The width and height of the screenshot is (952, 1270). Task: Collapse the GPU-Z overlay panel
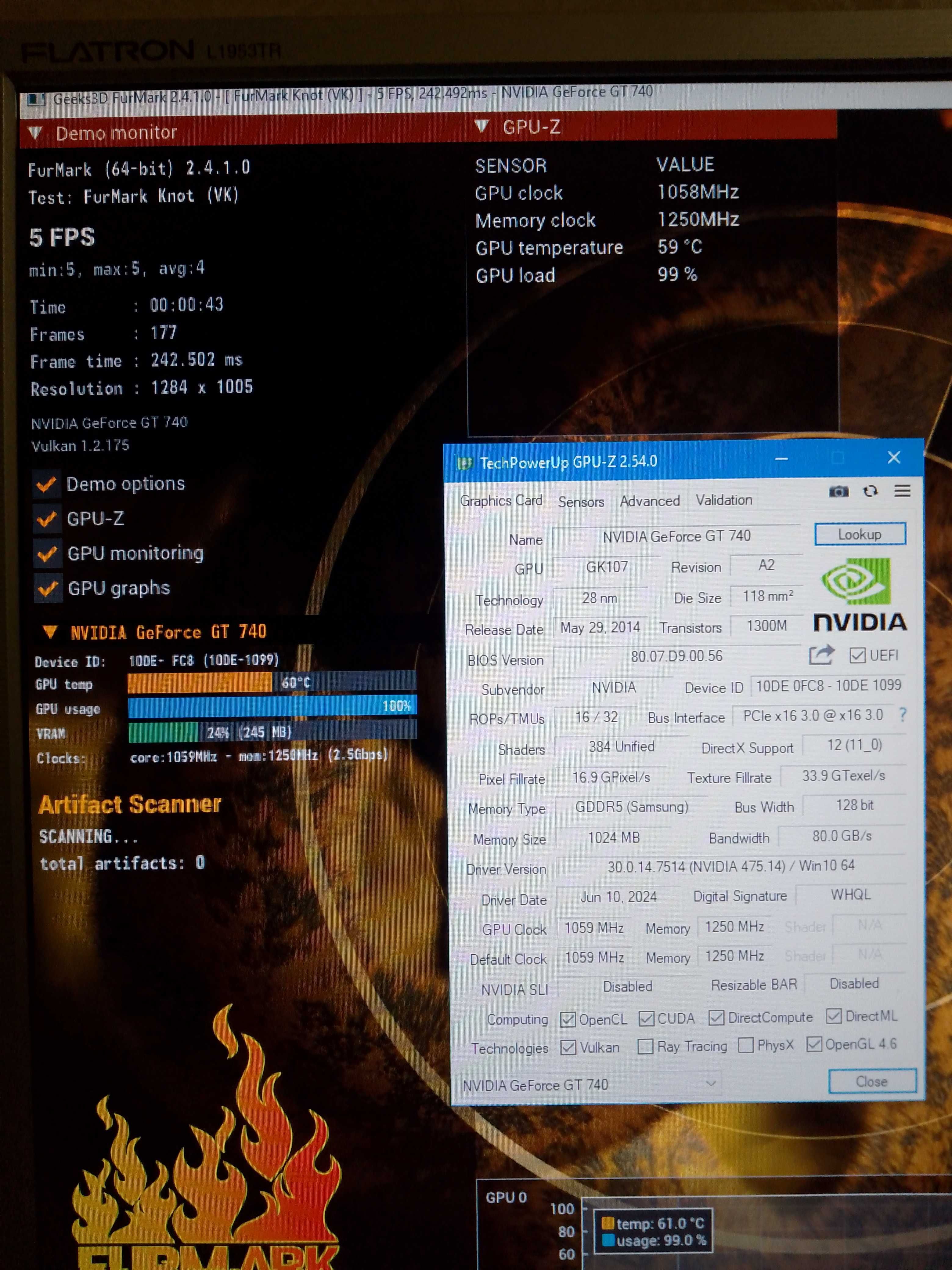(482, 126)
